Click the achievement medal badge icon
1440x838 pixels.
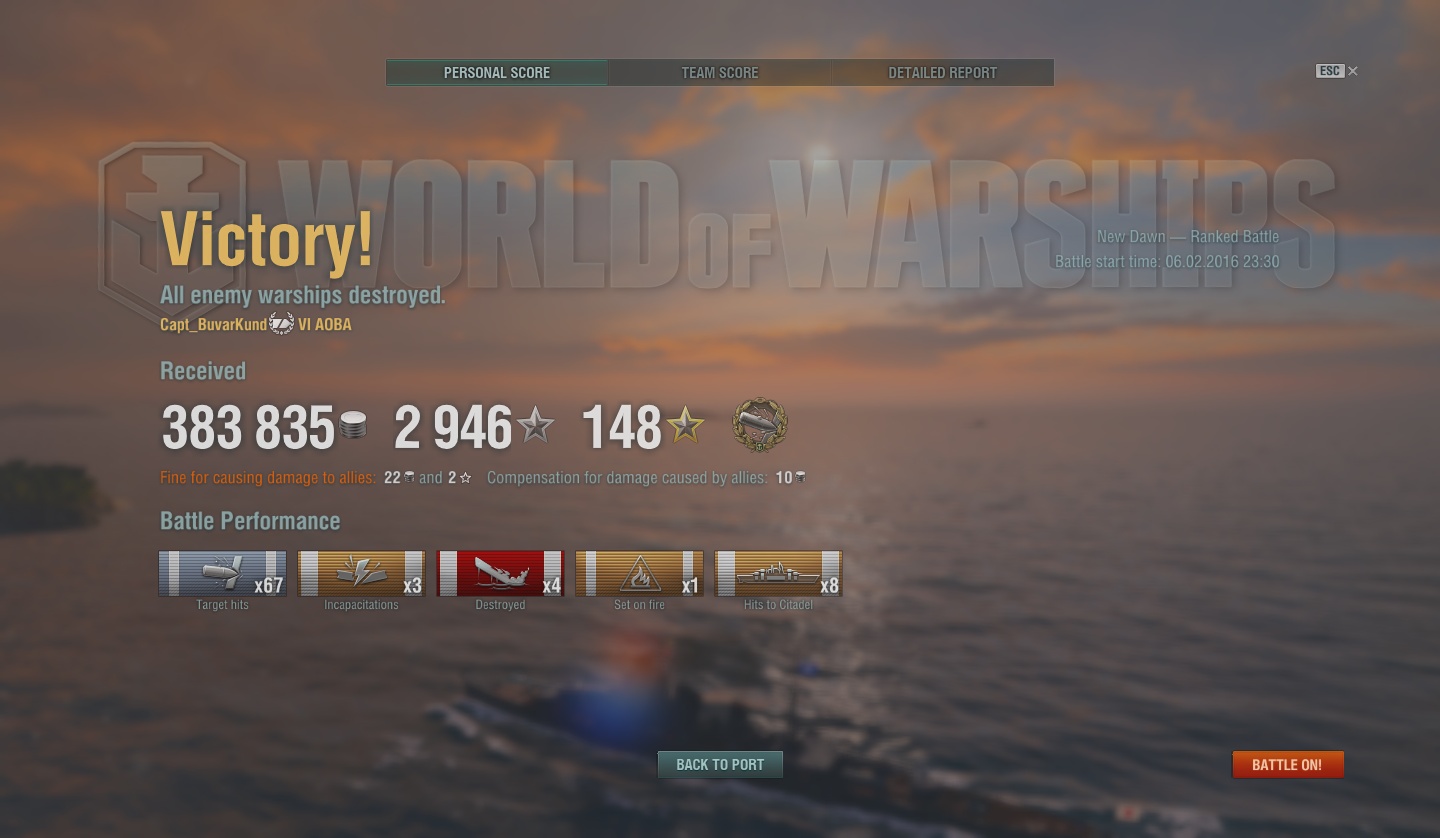click(x=760, y=425)
